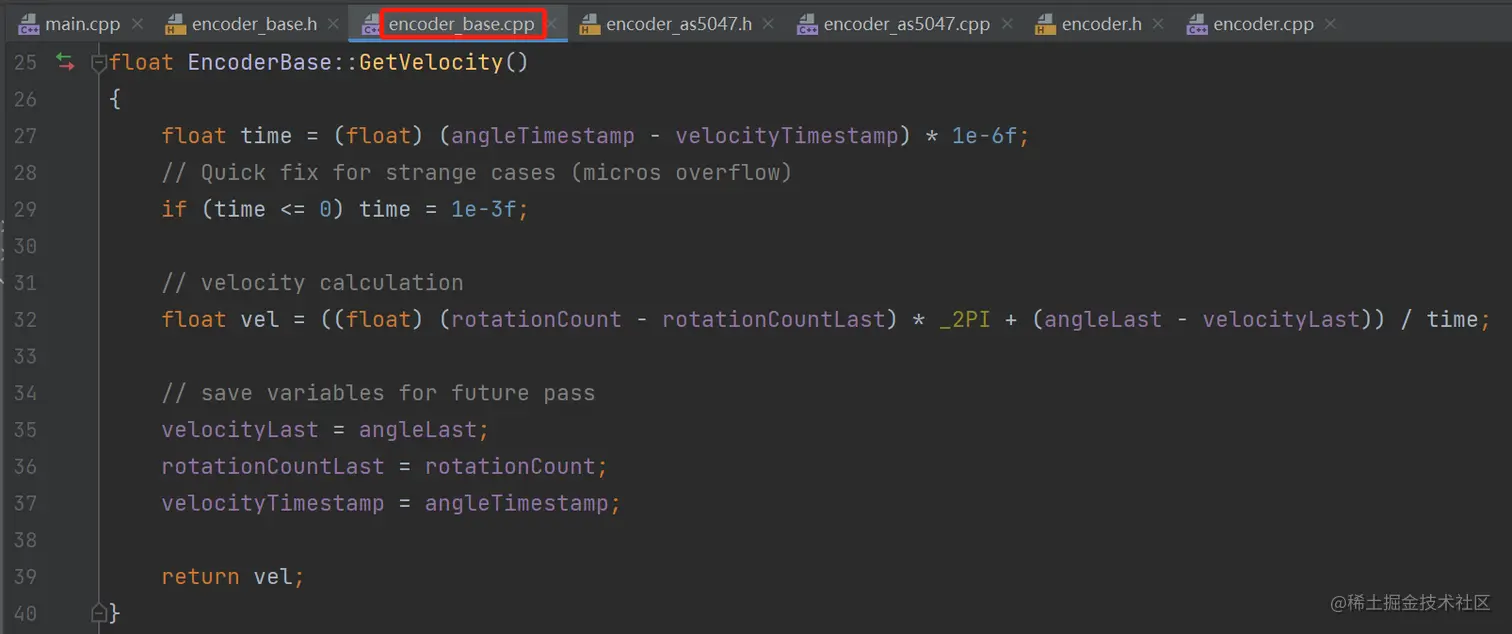This screenshot has height=634, width=1512.
Task: Click the '// velocity calculation' comment
Action: pyautogui.click(x=312, y=283)
